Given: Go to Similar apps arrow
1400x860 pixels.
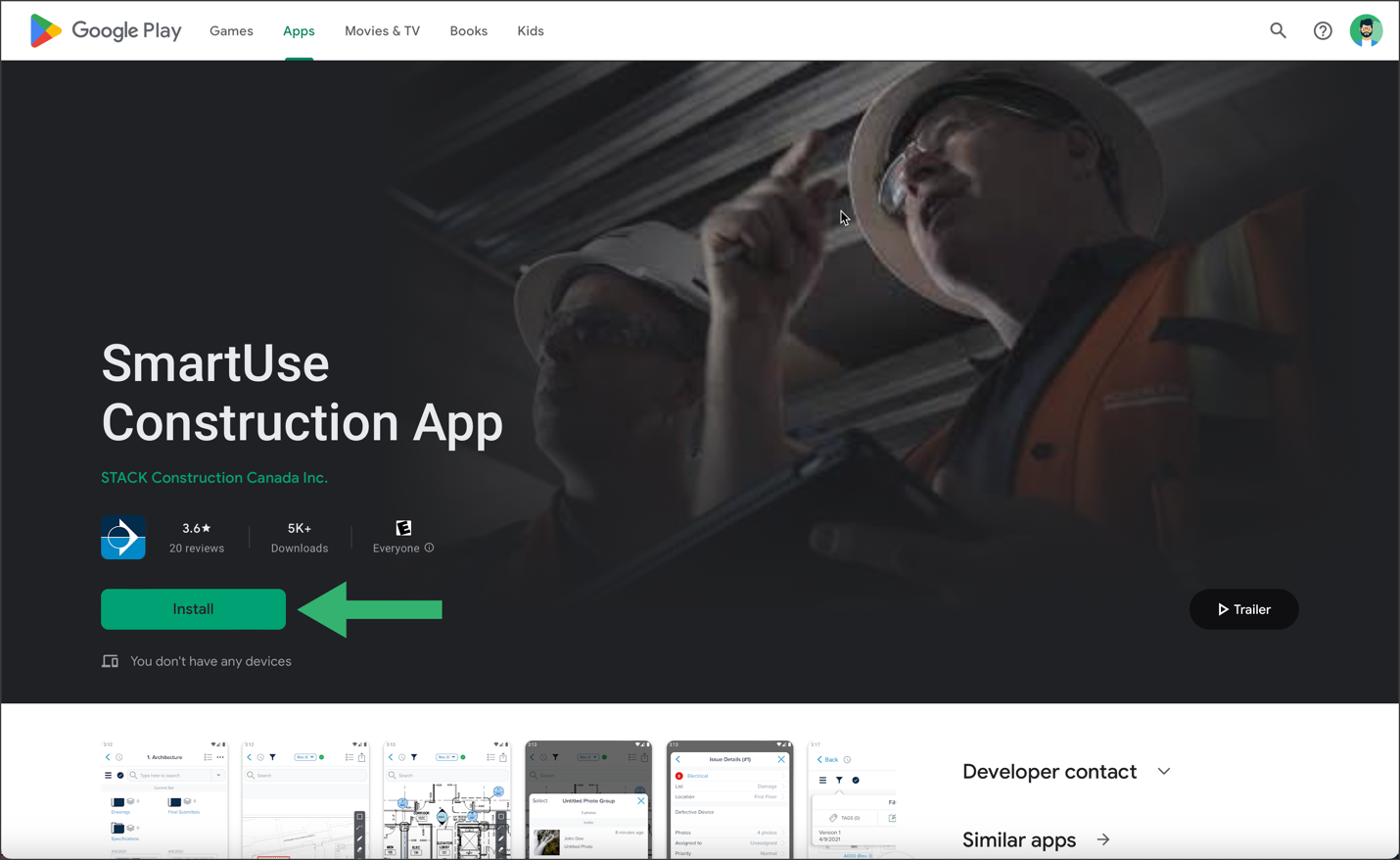Looking at the screenshot, I should tap(1103, 839).
